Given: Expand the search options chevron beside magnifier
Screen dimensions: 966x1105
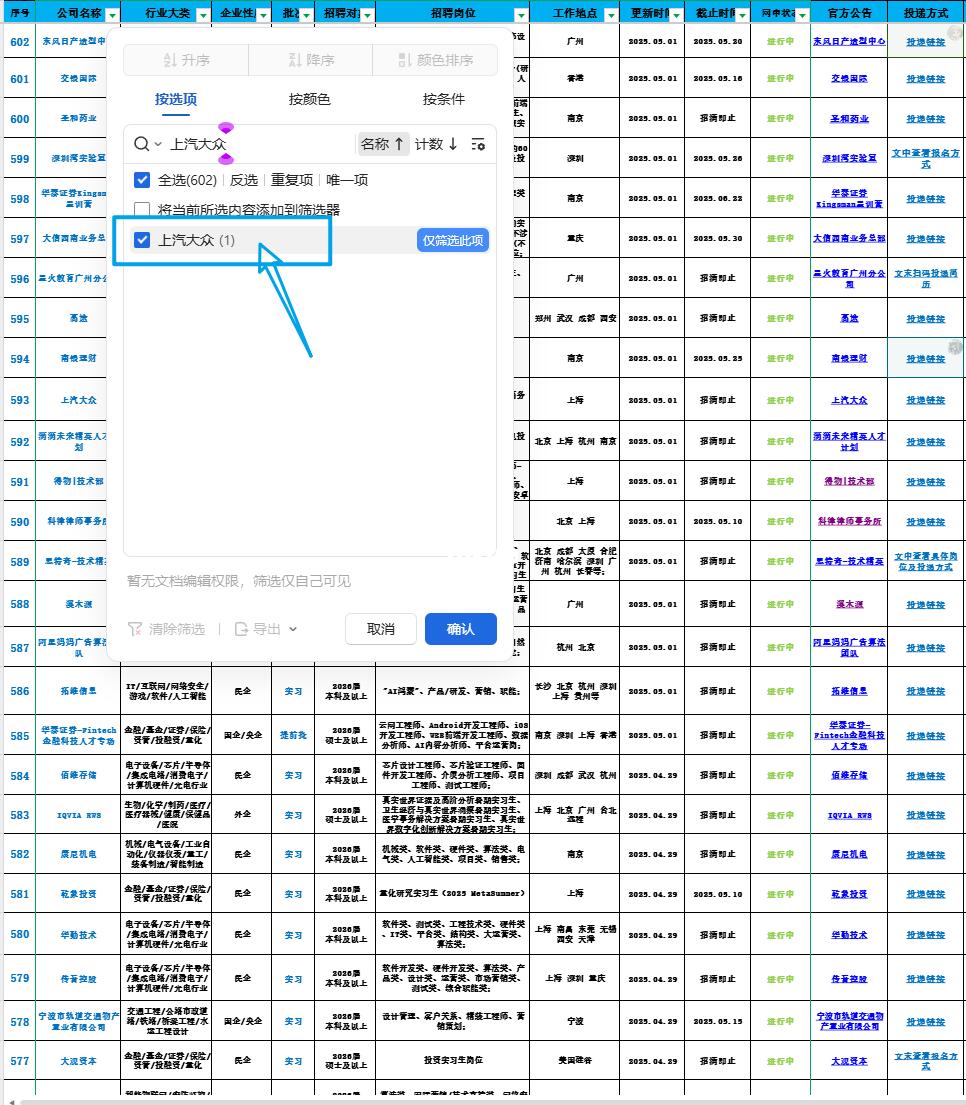Looking at the screenshot, I should (x=158, y=144).
